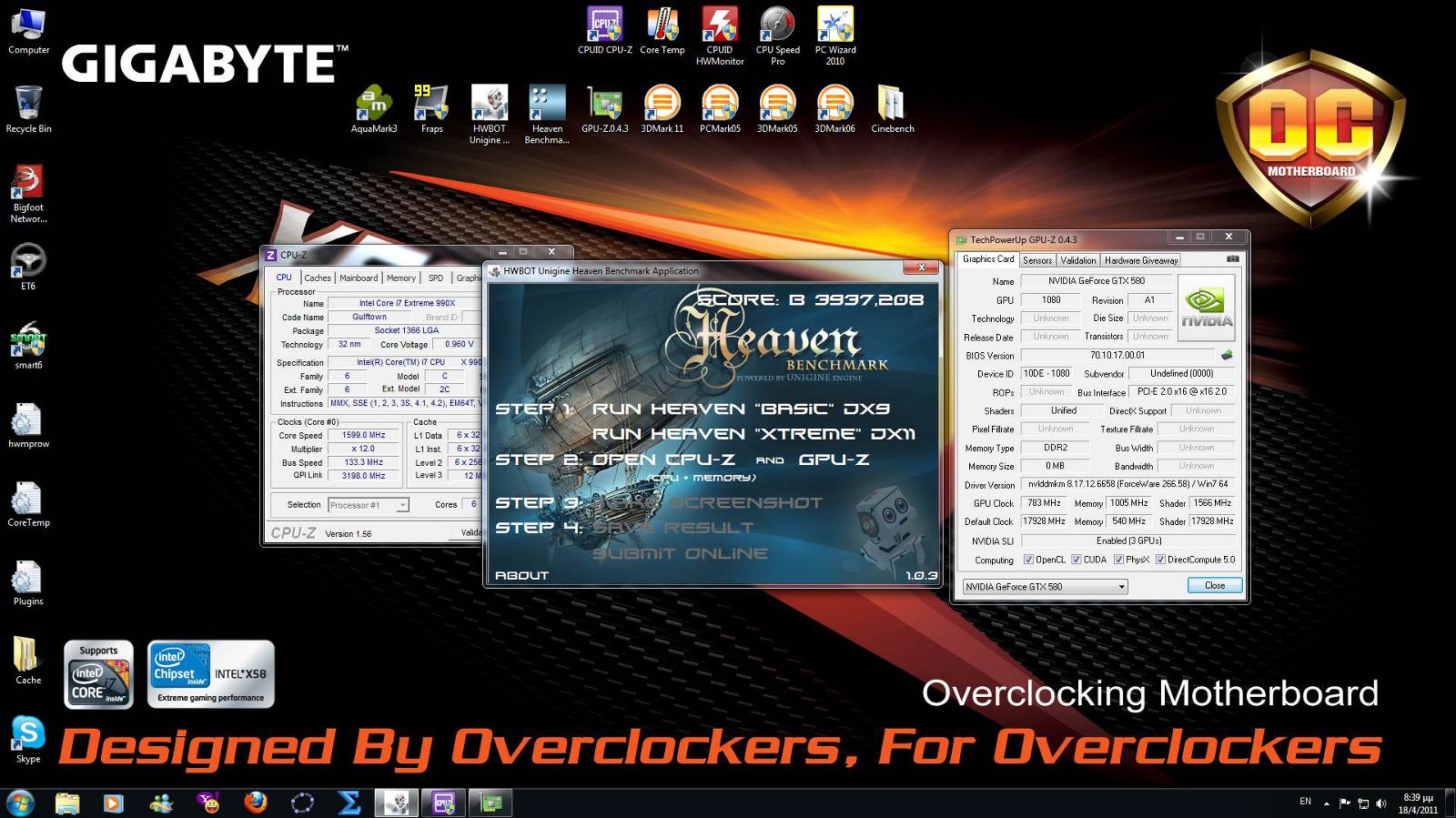This screenshot has height=818, width=1456.
Task: Open Windows Media Player from taskbar
Action: click(113, 803)
